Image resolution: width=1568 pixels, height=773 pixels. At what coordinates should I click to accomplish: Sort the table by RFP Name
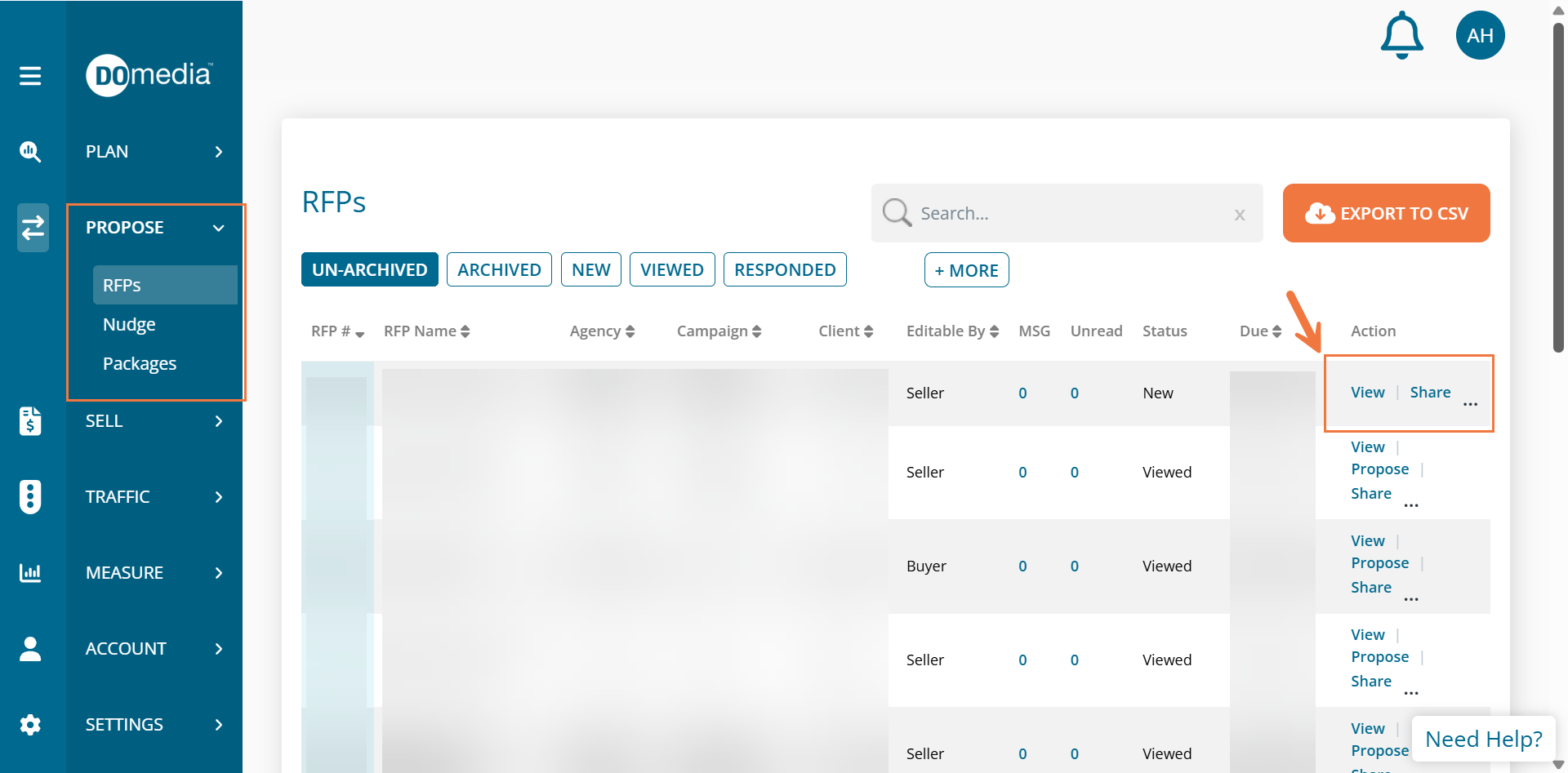426,331
